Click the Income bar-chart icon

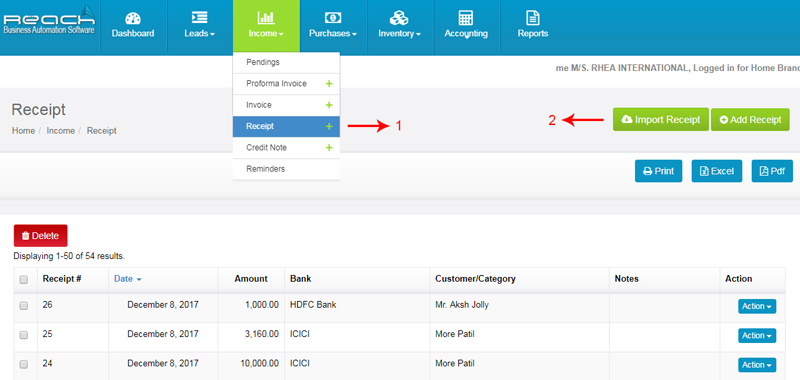point(266,18)
